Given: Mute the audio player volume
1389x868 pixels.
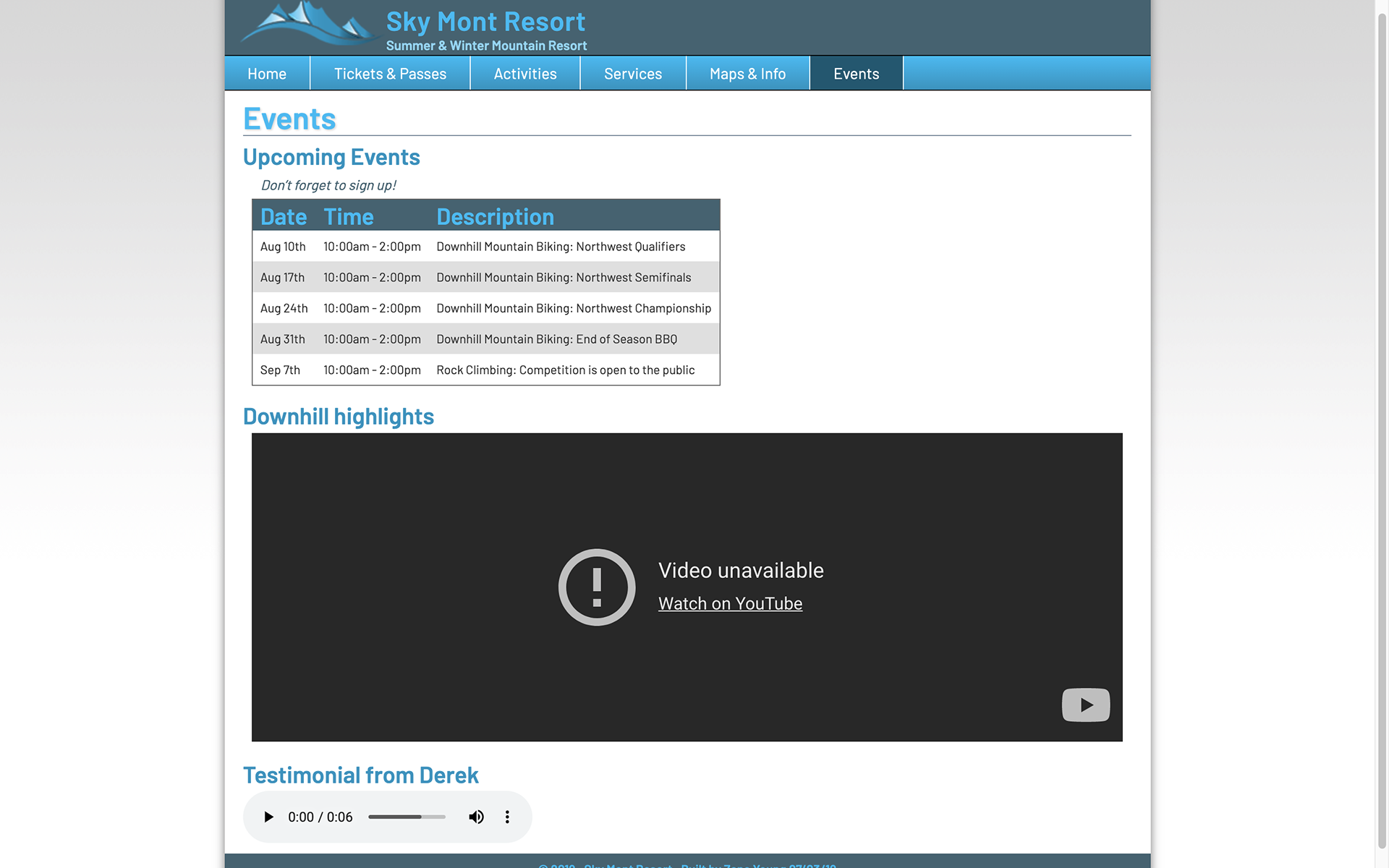Looking at the screenshot, I should point(476,817).
